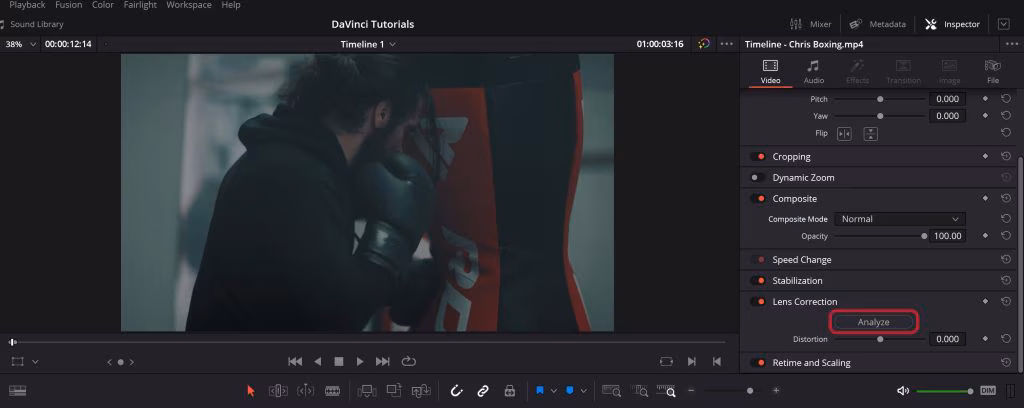
Task: Expand the top-right panel chevron button
Action: (x=1004, y=24)
